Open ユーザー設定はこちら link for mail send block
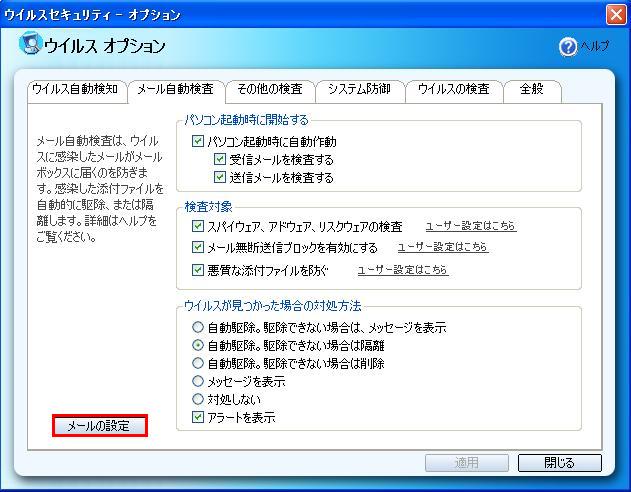 coord(443,247)
